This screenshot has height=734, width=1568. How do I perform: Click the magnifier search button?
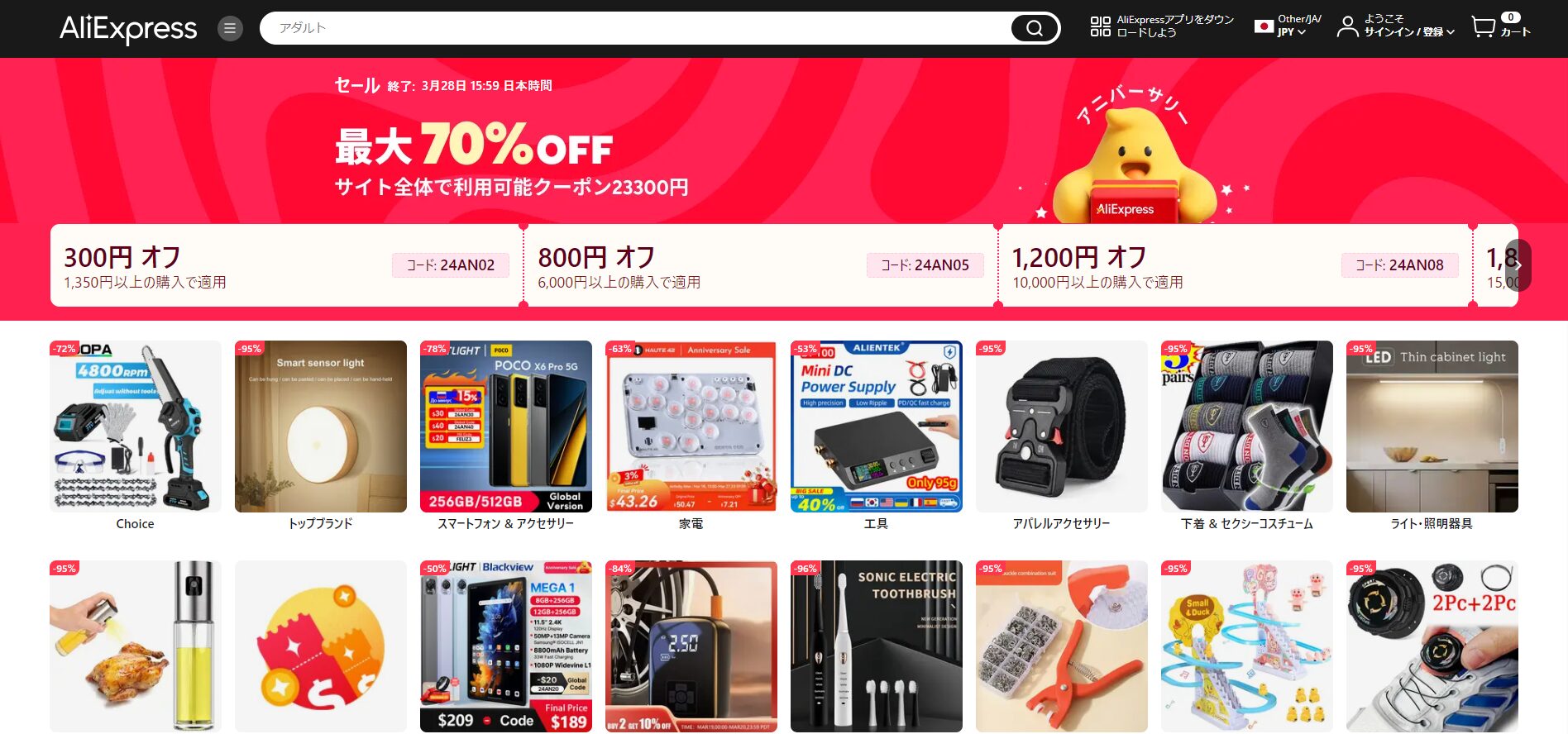(x=1035, y=28)
